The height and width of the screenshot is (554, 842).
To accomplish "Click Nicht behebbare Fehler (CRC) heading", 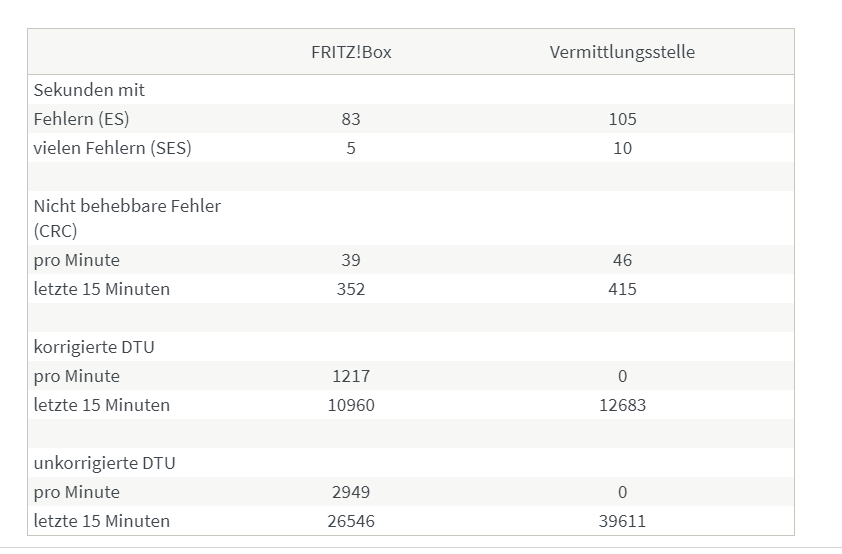I will [127, 218].
